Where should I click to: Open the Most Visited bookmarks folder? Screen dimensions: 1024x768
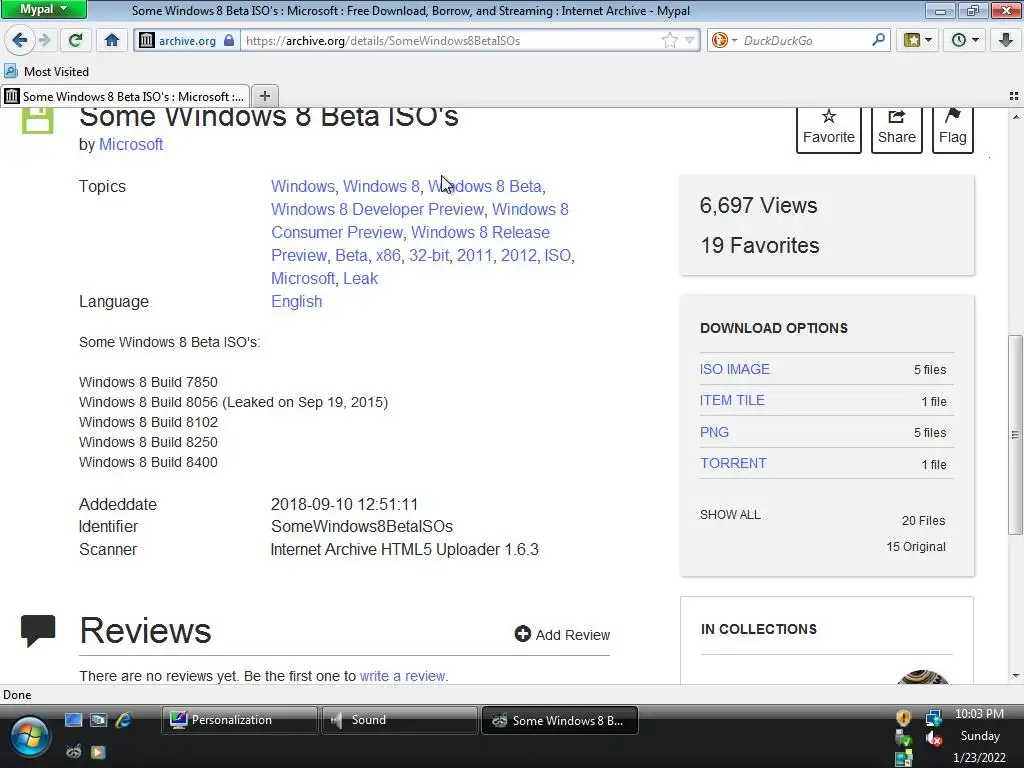(46, 71)
